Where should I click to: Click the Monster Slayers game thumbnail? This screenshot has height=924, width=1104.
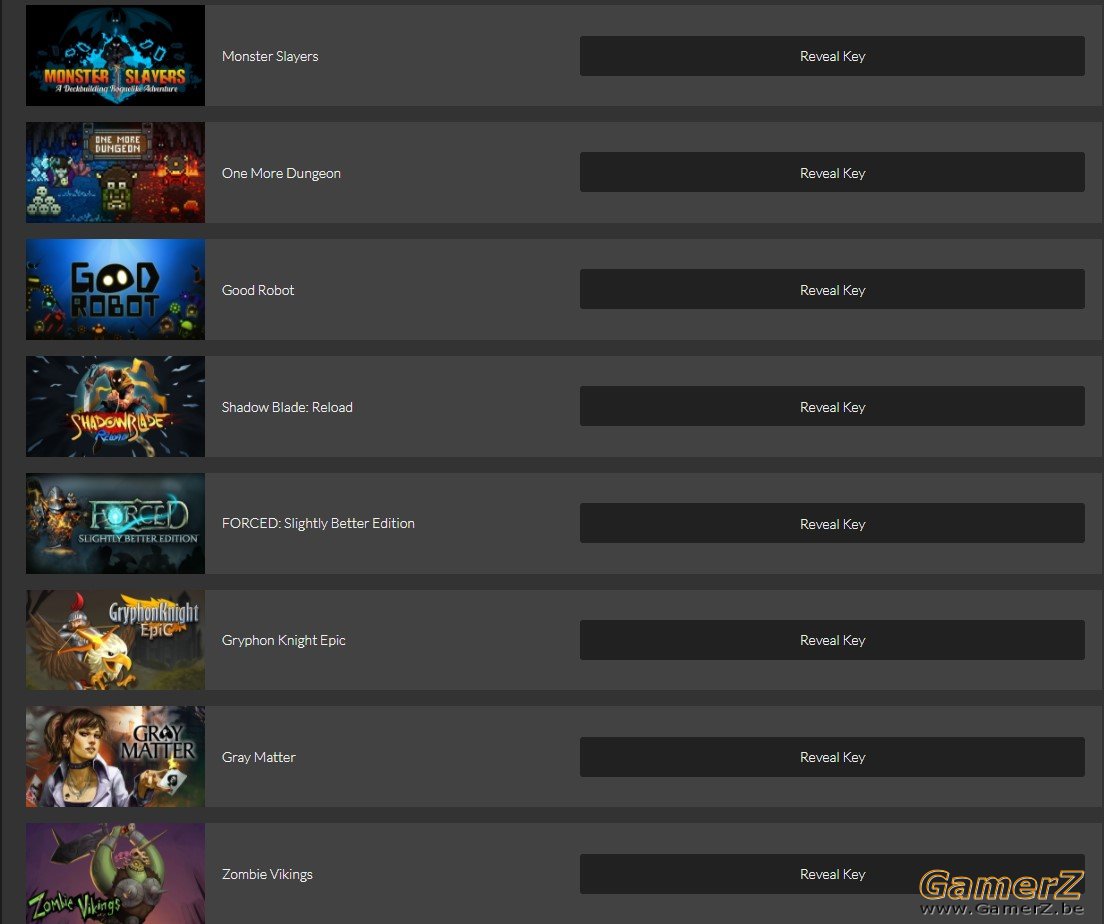pos(115,56)
